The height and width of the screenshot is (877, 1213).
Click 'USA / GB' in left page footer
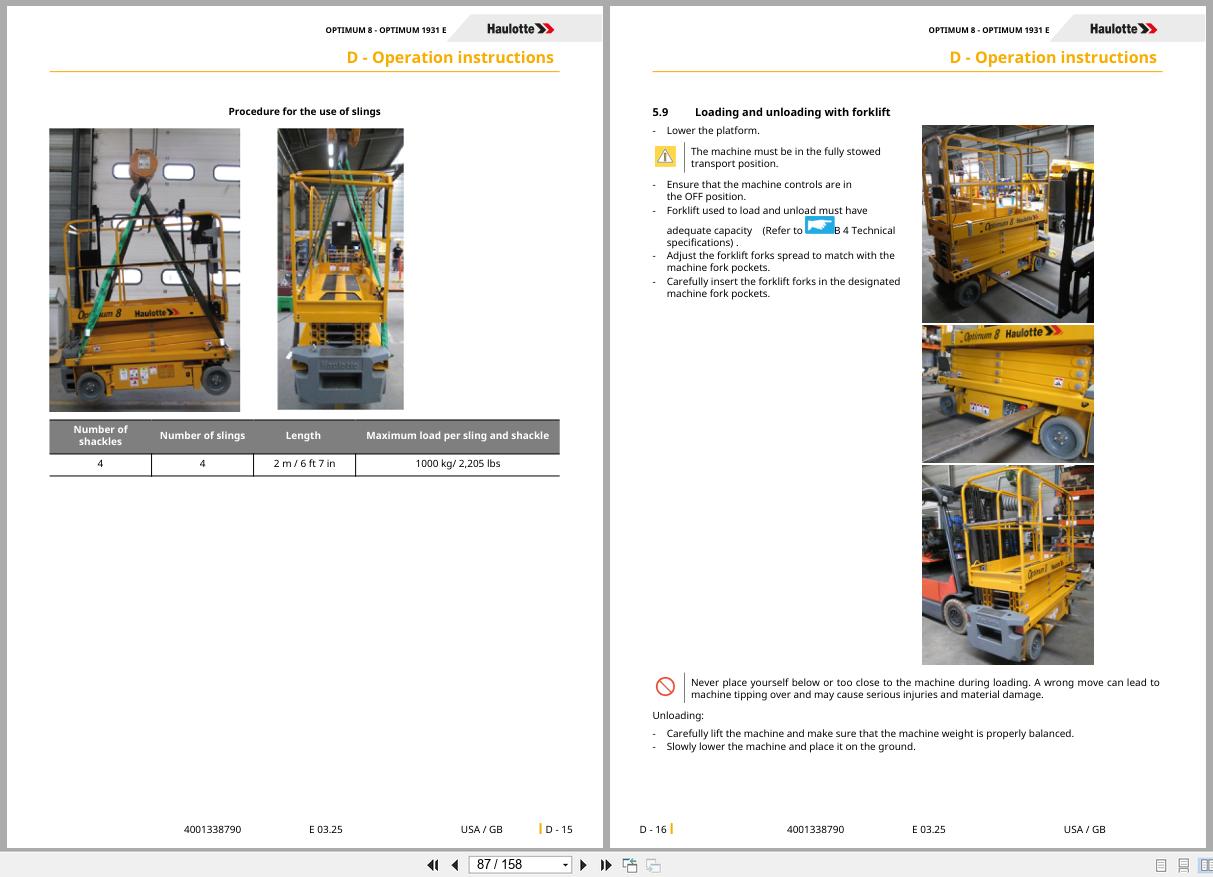[x=482, y=829]
